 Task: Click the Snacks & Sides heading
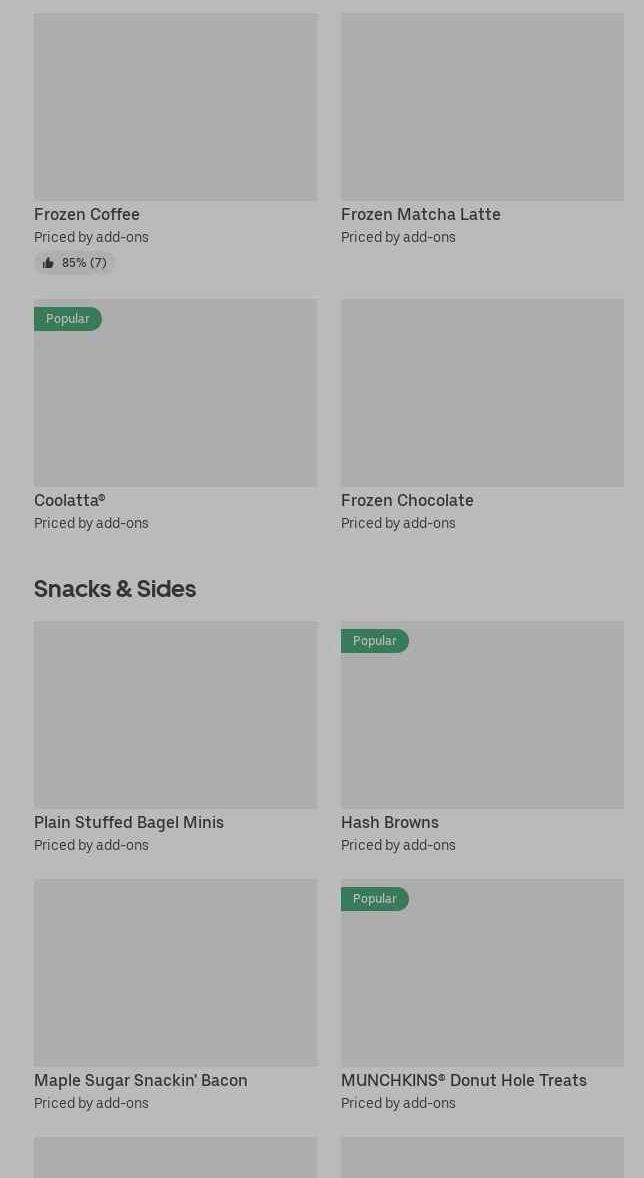pos(115,588)
